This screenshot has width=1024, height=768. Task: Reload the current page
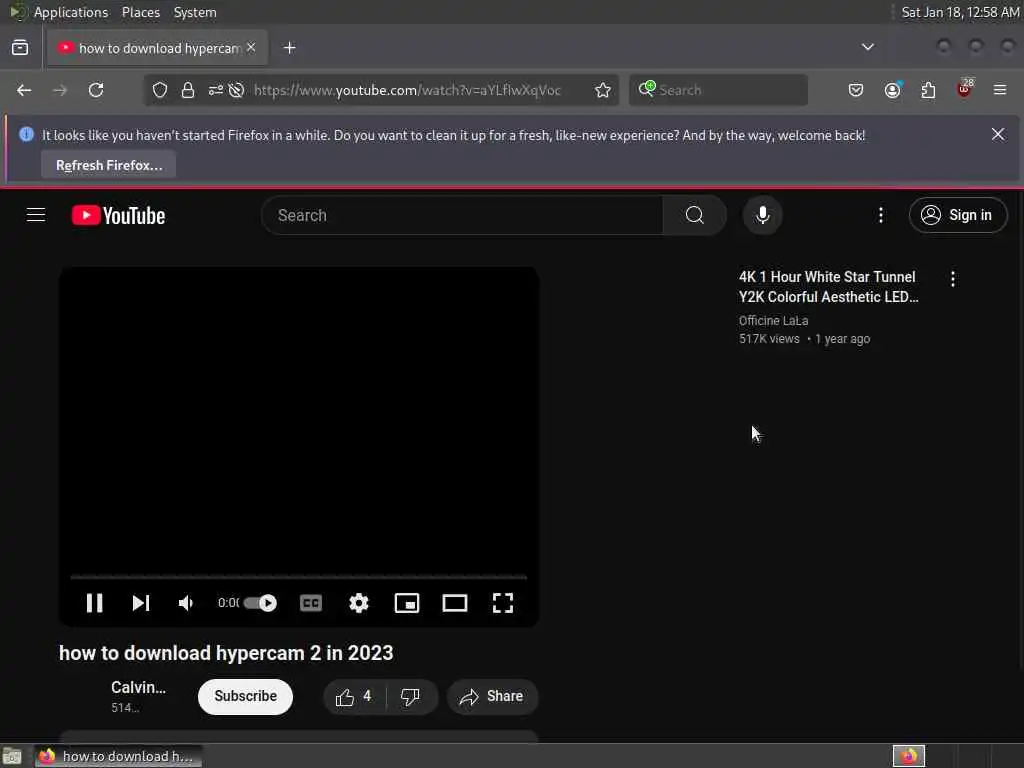[96, 90]
